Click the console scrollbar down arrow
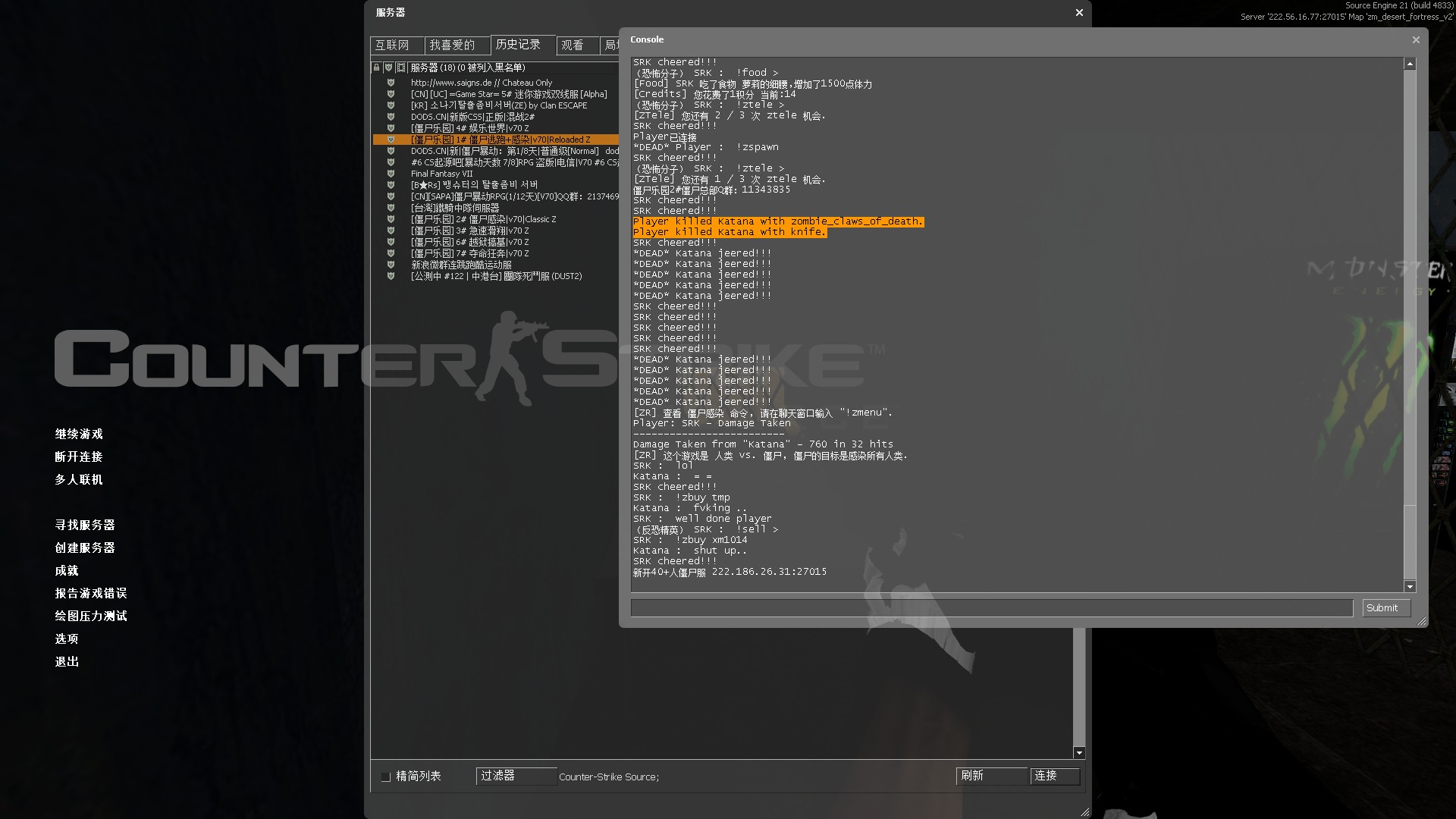The image size is (1456, 819). pyautogui.click(x=1410, y=586)
